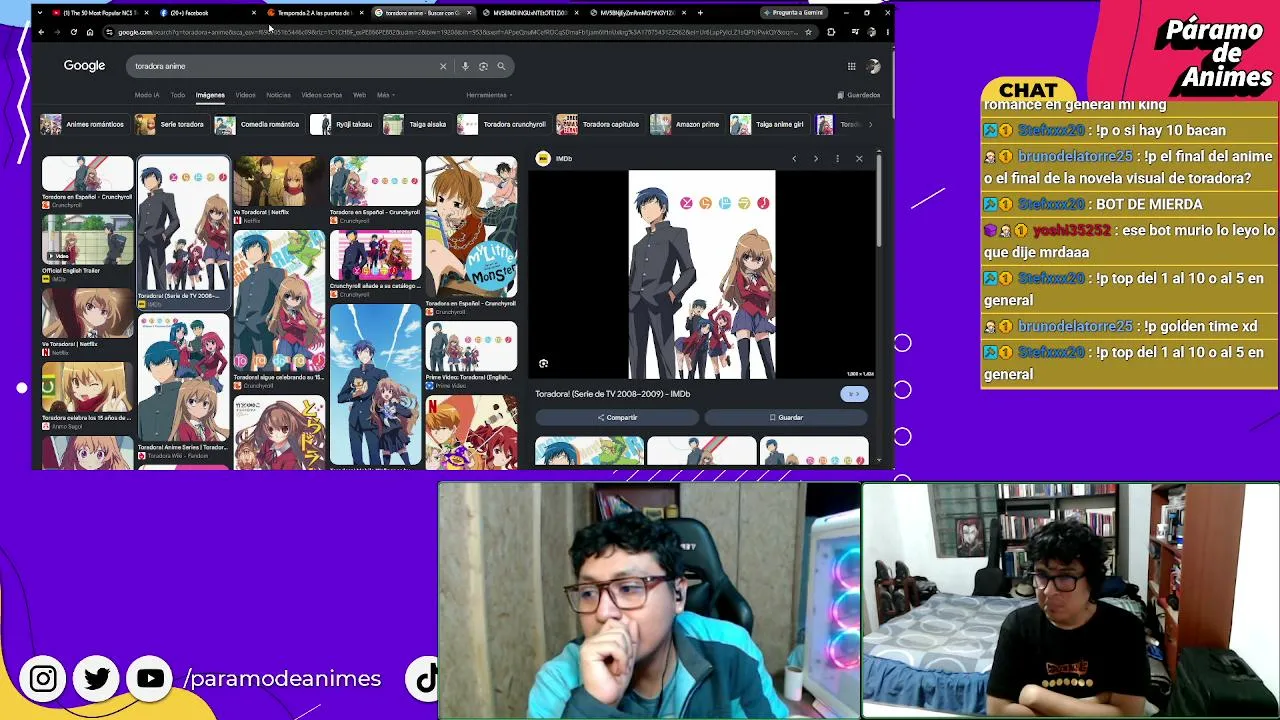This screenshot has width=1280, height=720.
Task: Open the browser home page
Action: [x=89, y=32]
